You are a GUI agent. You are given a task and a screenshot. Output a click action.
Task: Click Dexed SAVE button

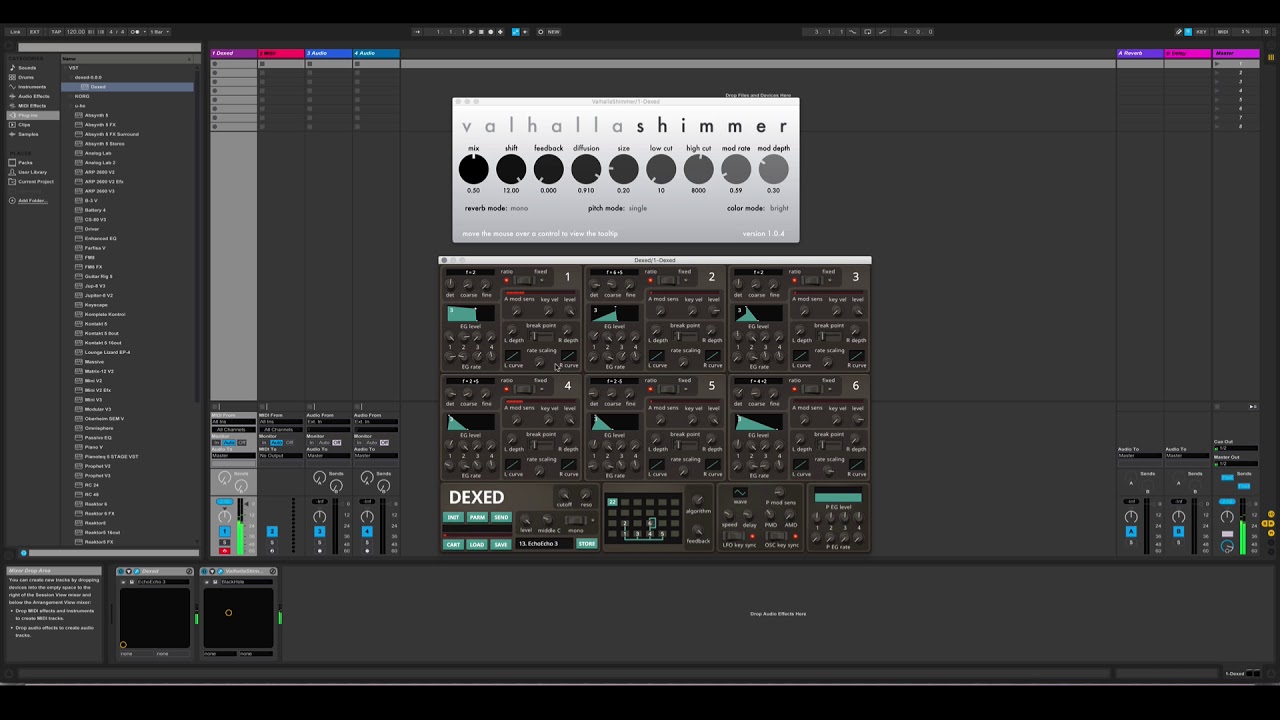tap(501, 545)
